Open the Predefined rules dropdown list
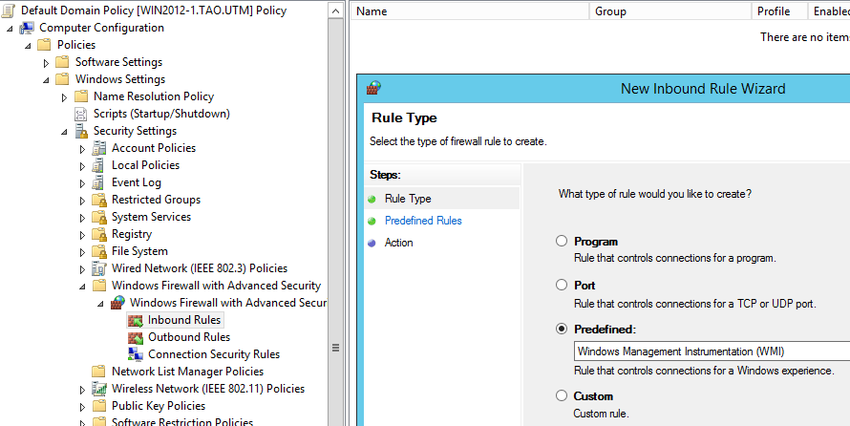 tap(711, 351)
